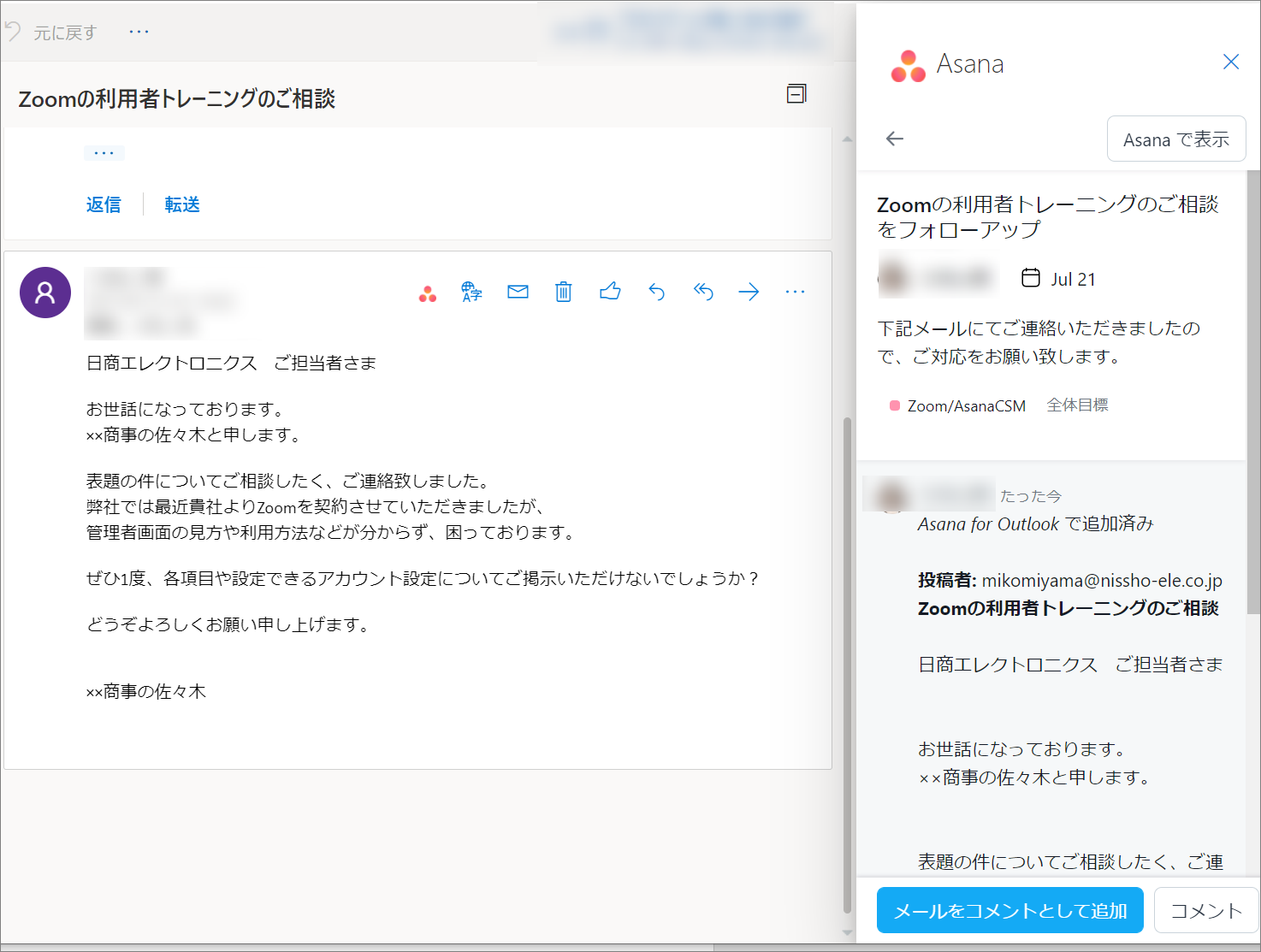Click the task description text 下記メールにてご連絡
This screenshot has height=952, width=1261.
1039,342
